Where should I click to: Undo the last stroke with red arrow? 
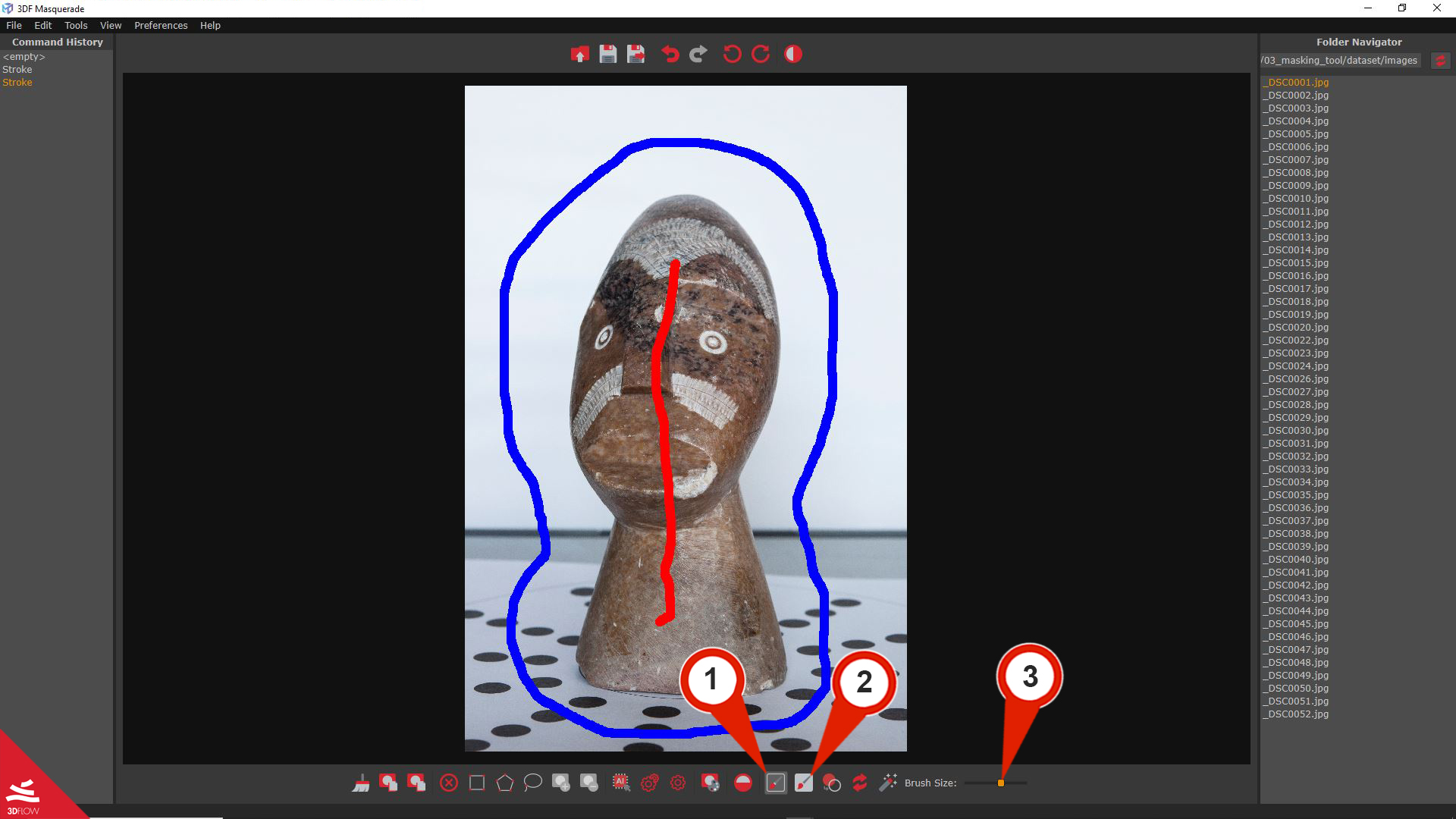point(670,55)
